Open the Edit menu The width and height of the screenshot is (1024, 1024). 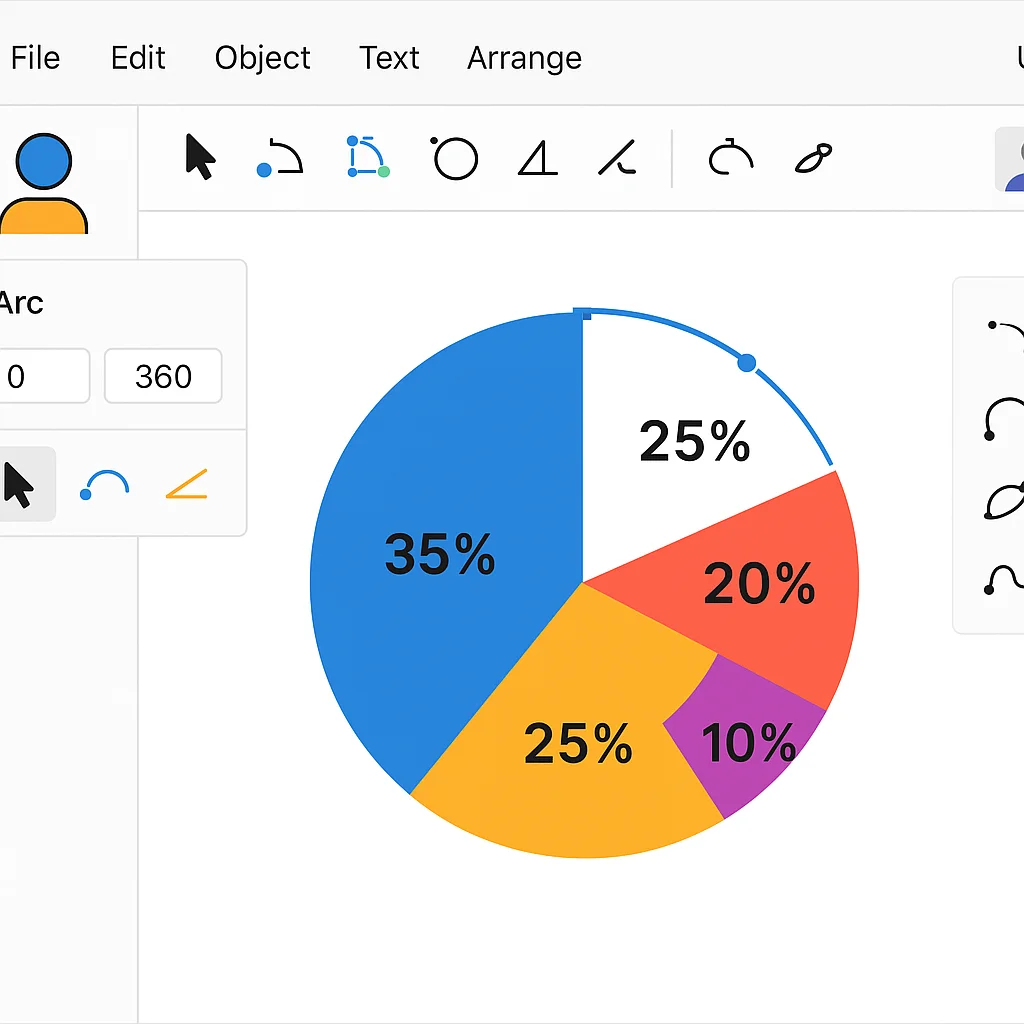pos(137,58)
